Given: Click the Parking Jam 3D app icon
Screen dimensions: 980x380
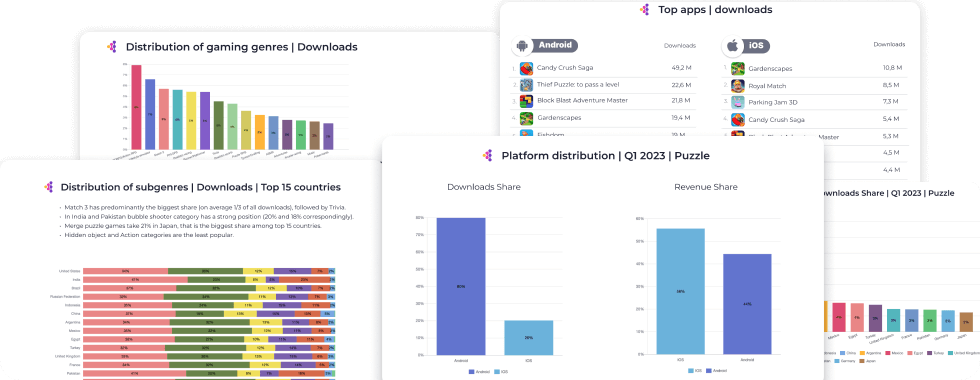Looking at the screenshot, I should pos(738,102).
